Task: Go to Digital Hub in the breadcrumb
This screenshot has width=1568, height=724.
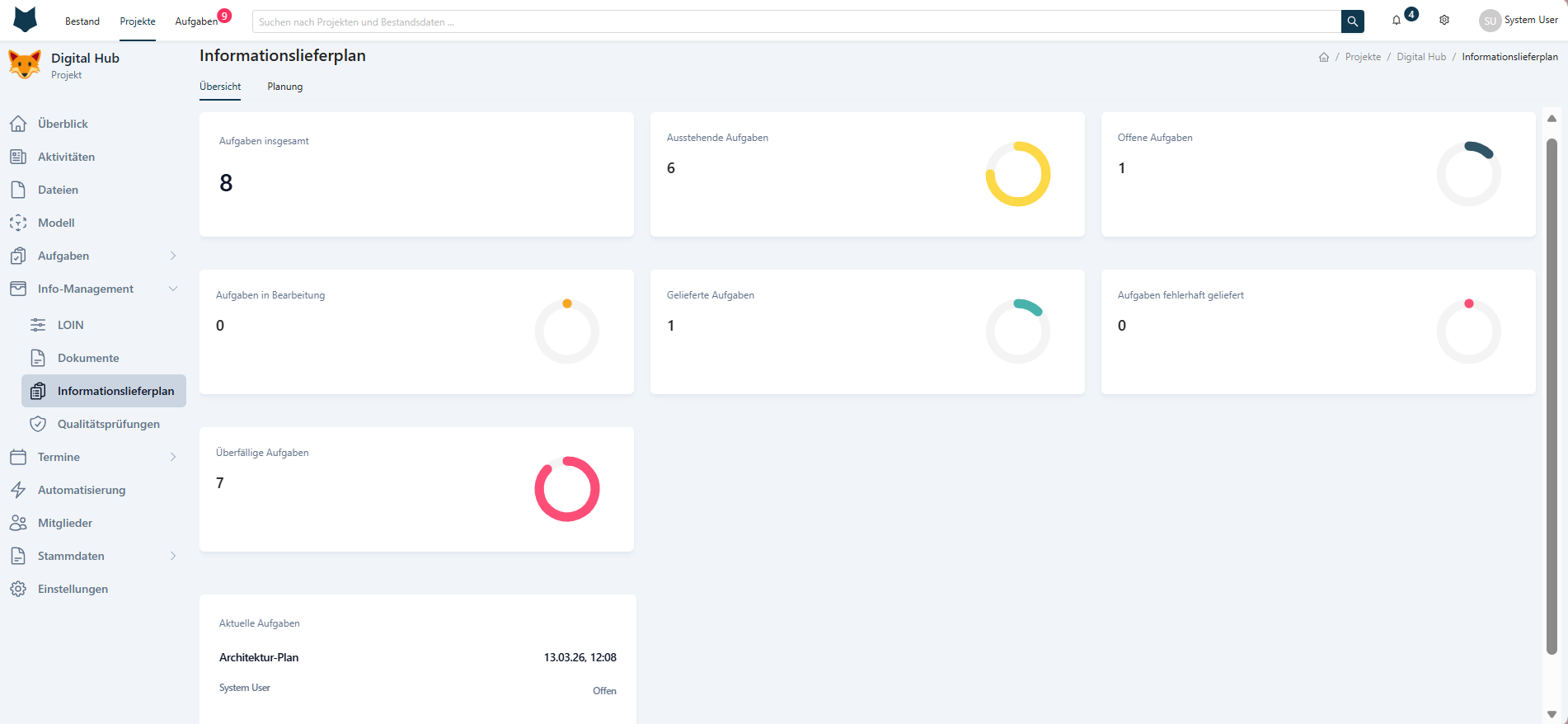Action: pyautogui.click(x=1421, y=57)
